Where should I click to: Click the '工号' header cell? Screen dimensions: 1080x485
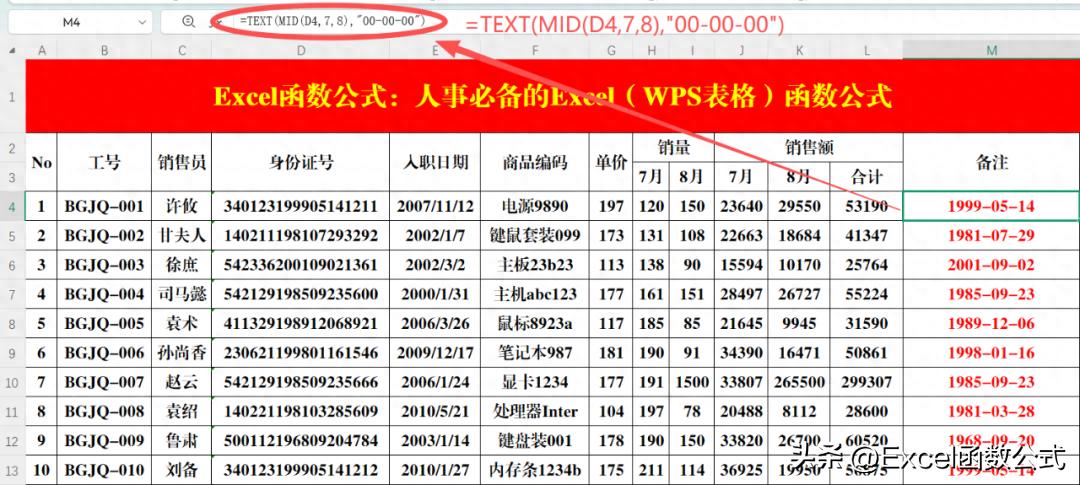coord(105,163)
